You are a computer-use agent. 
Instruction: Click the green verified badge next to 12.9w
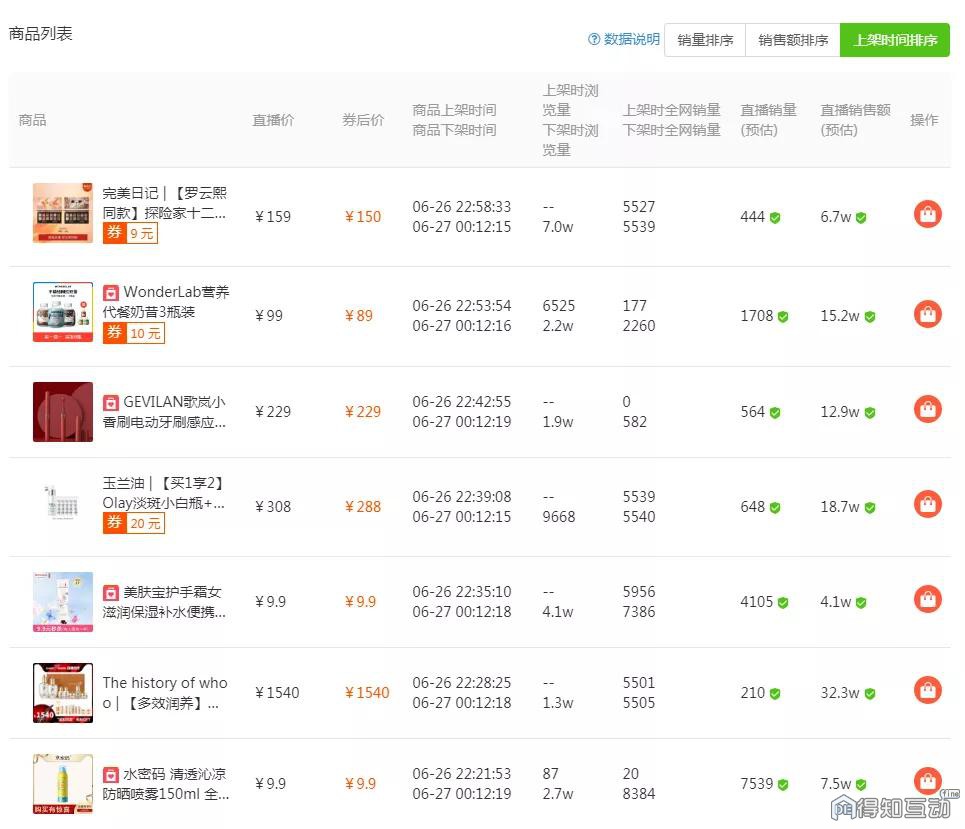point(870,413)
